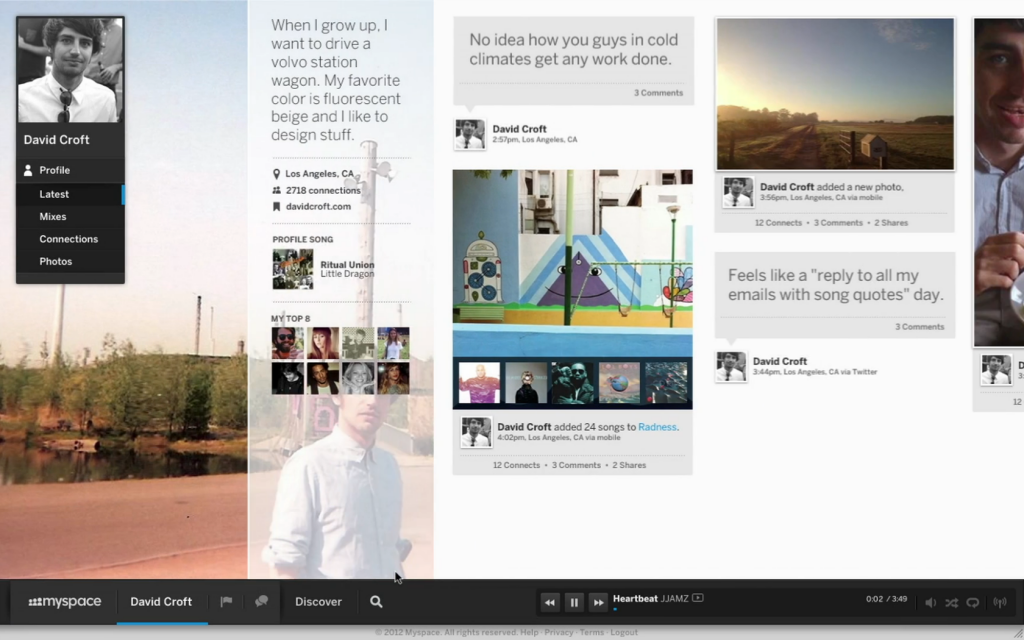Open the Ritual Union song title

pos(347,264)
